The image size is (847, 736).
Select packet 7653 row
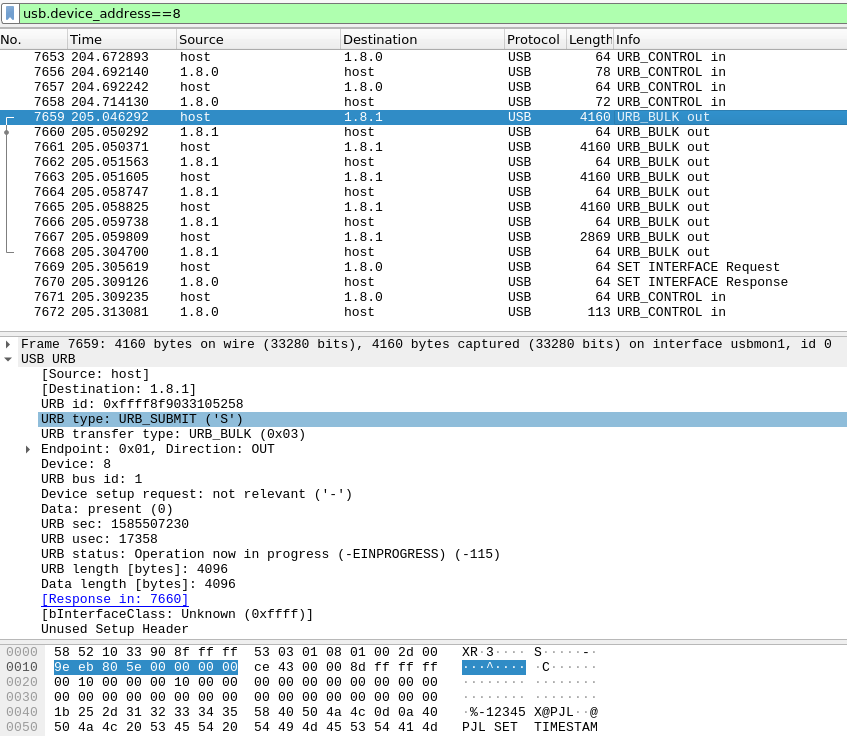[x=424, y=57]
